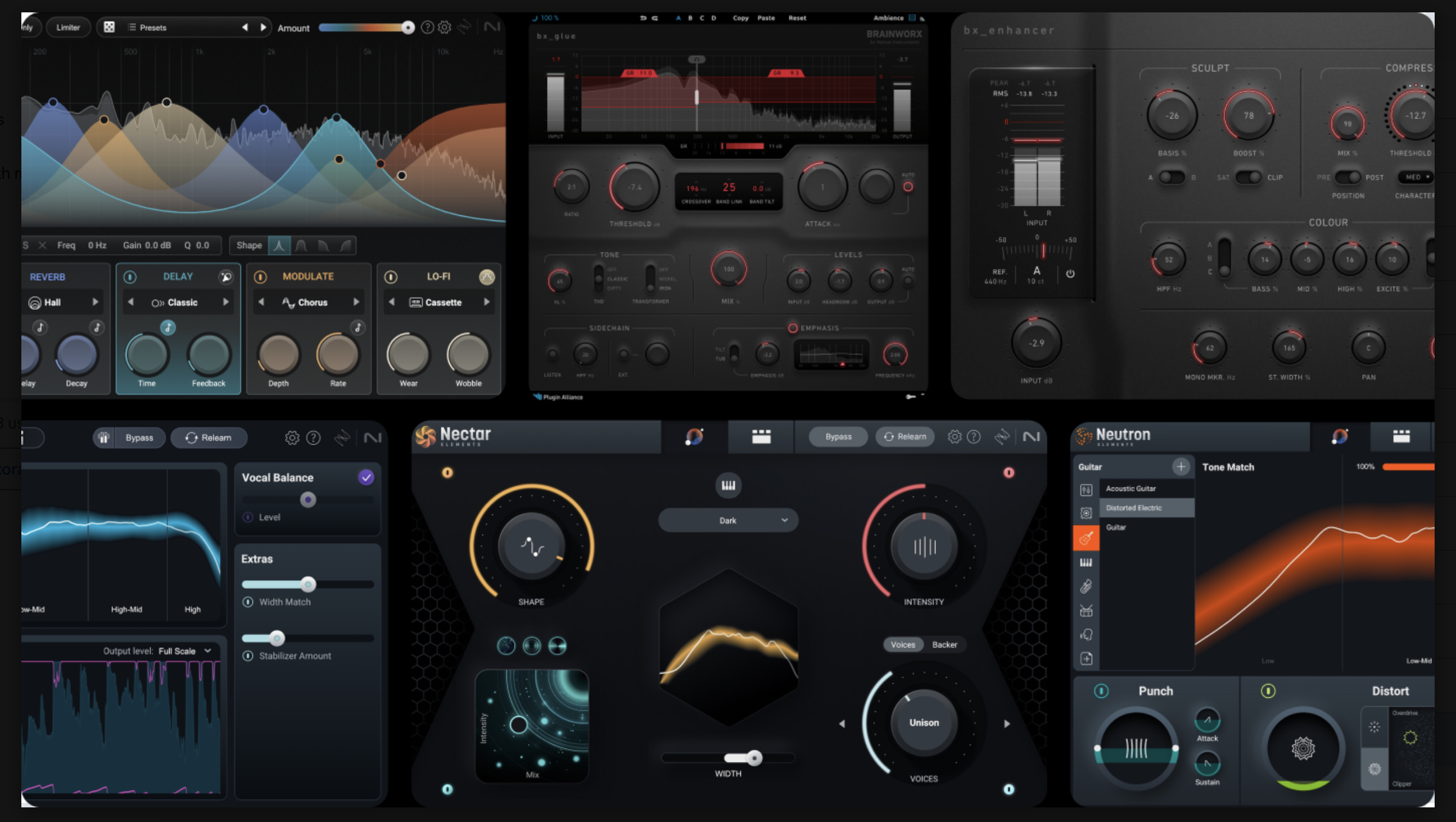Click the Nectar WIDTH slider handle
The image size is (1456, 822).
point(754,757)
